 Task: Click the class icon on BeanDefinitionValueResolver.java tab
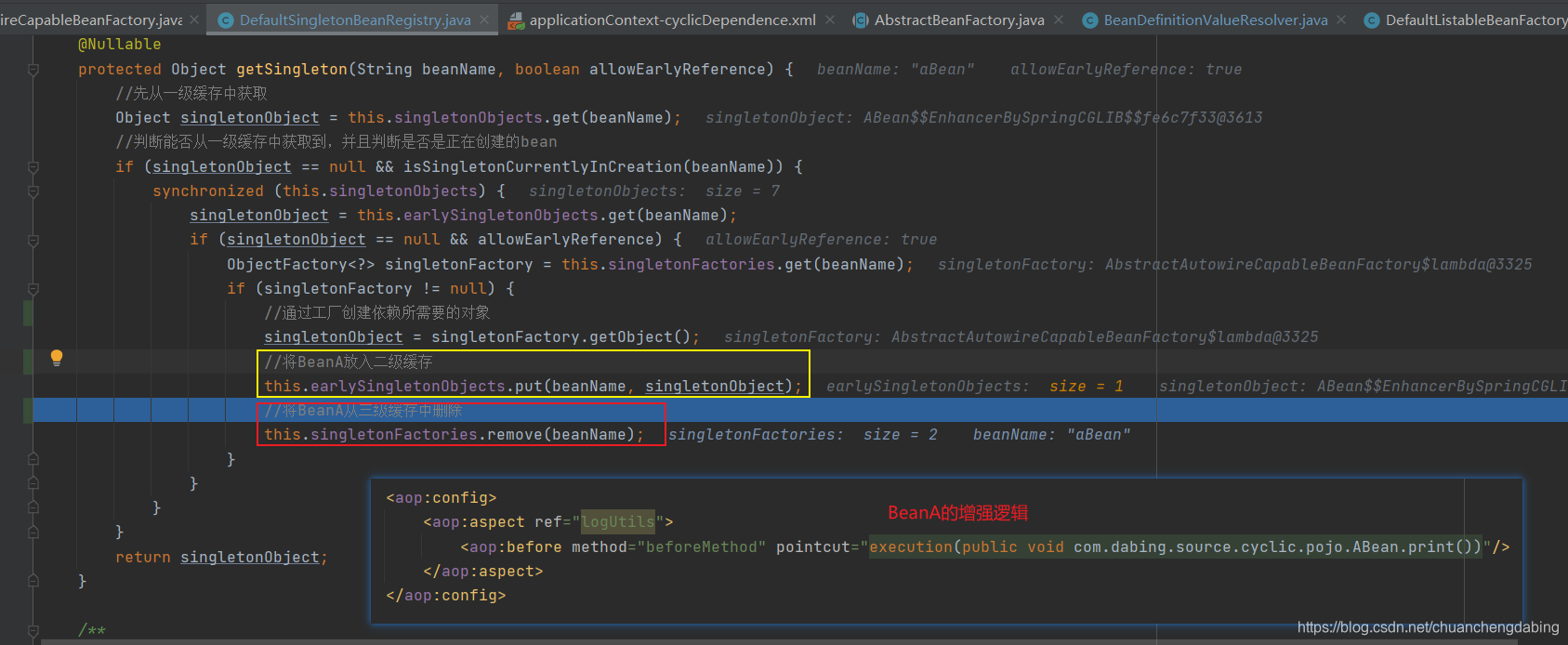point(1090,20)
